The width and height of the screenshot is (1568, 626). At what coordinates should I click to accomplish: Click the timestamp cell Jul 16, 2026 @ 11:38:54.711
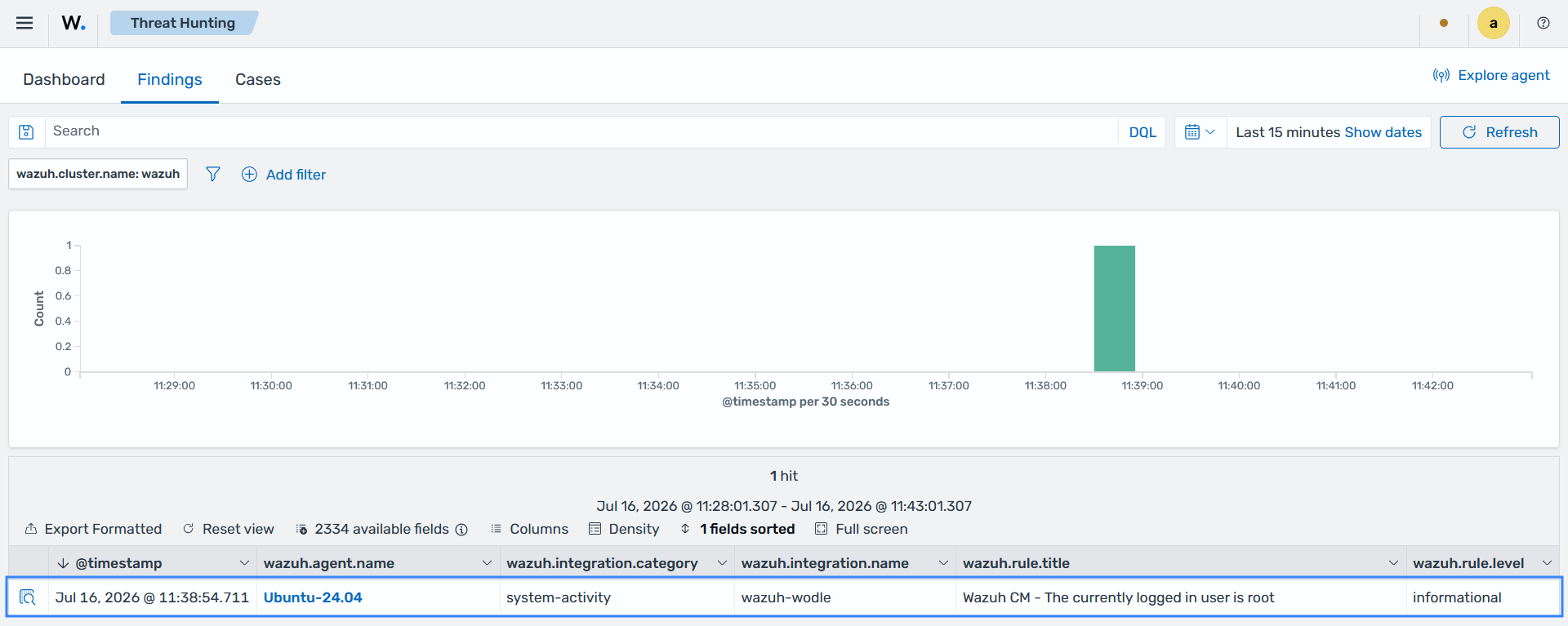(x=152, y=597)
